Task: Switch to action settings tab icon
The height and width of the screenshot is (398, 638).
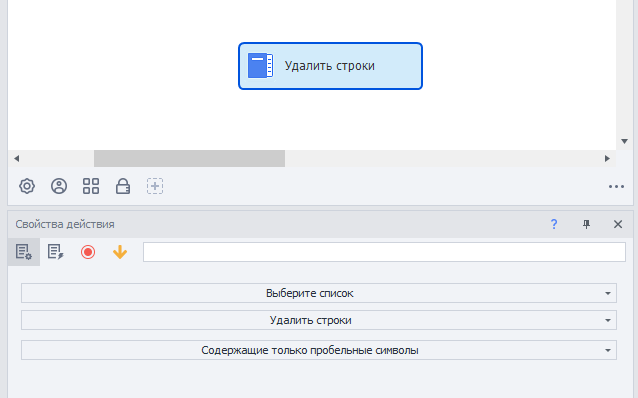Action: click(24, 252)
